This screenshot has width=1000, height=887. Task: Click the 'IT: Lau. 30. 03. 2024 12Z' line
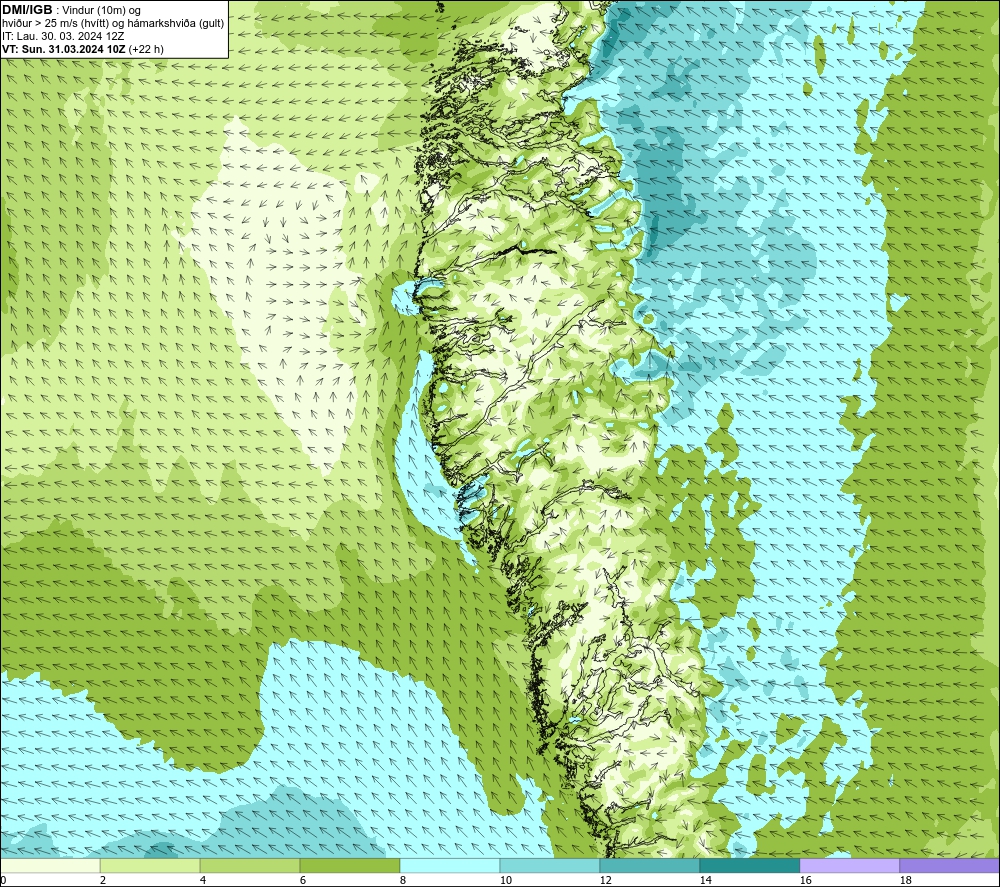tap(63, 36)
